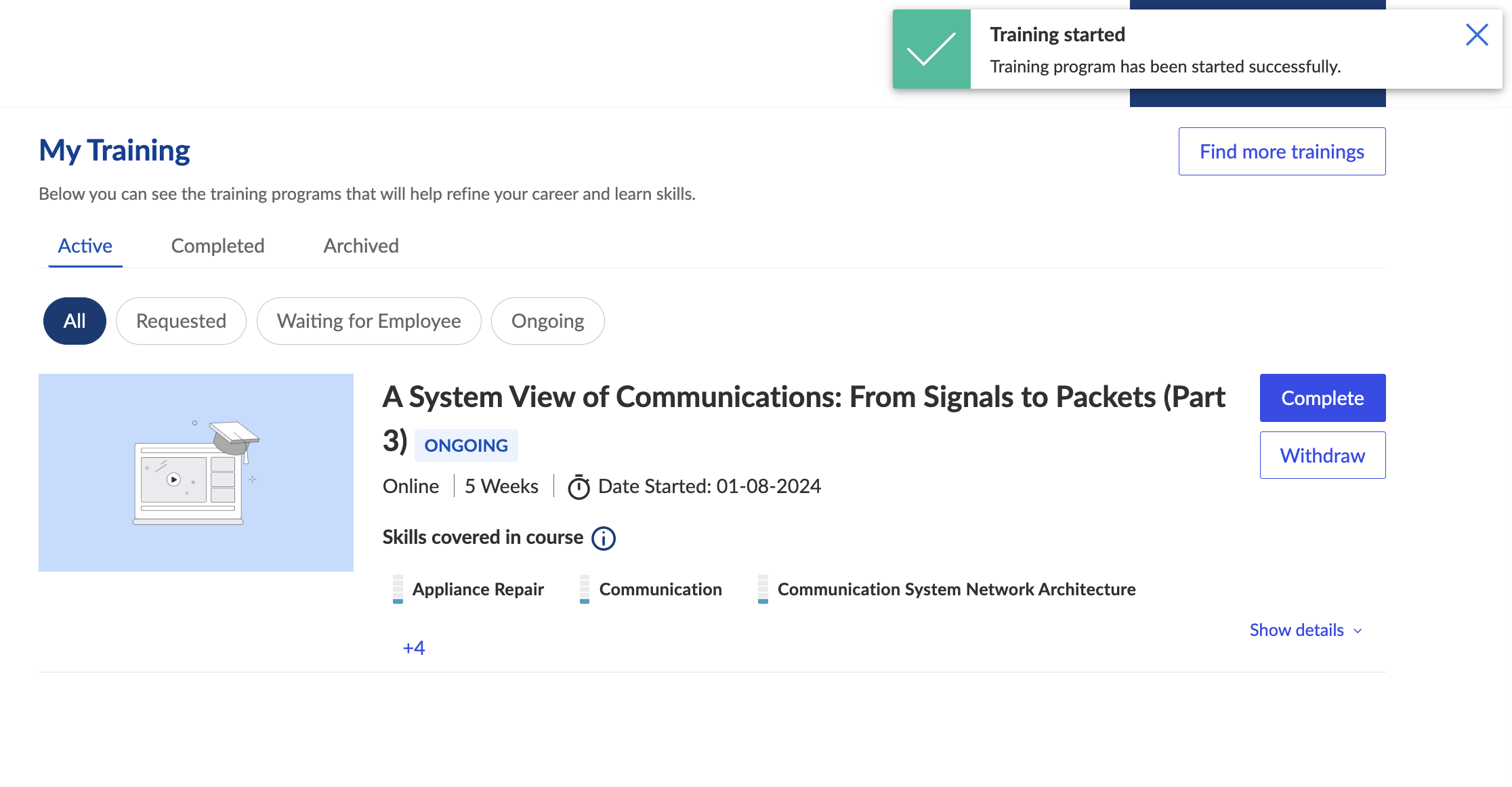1512x787 pixels.
Task: Show the +4 additional skills
Action: point(413,646)
